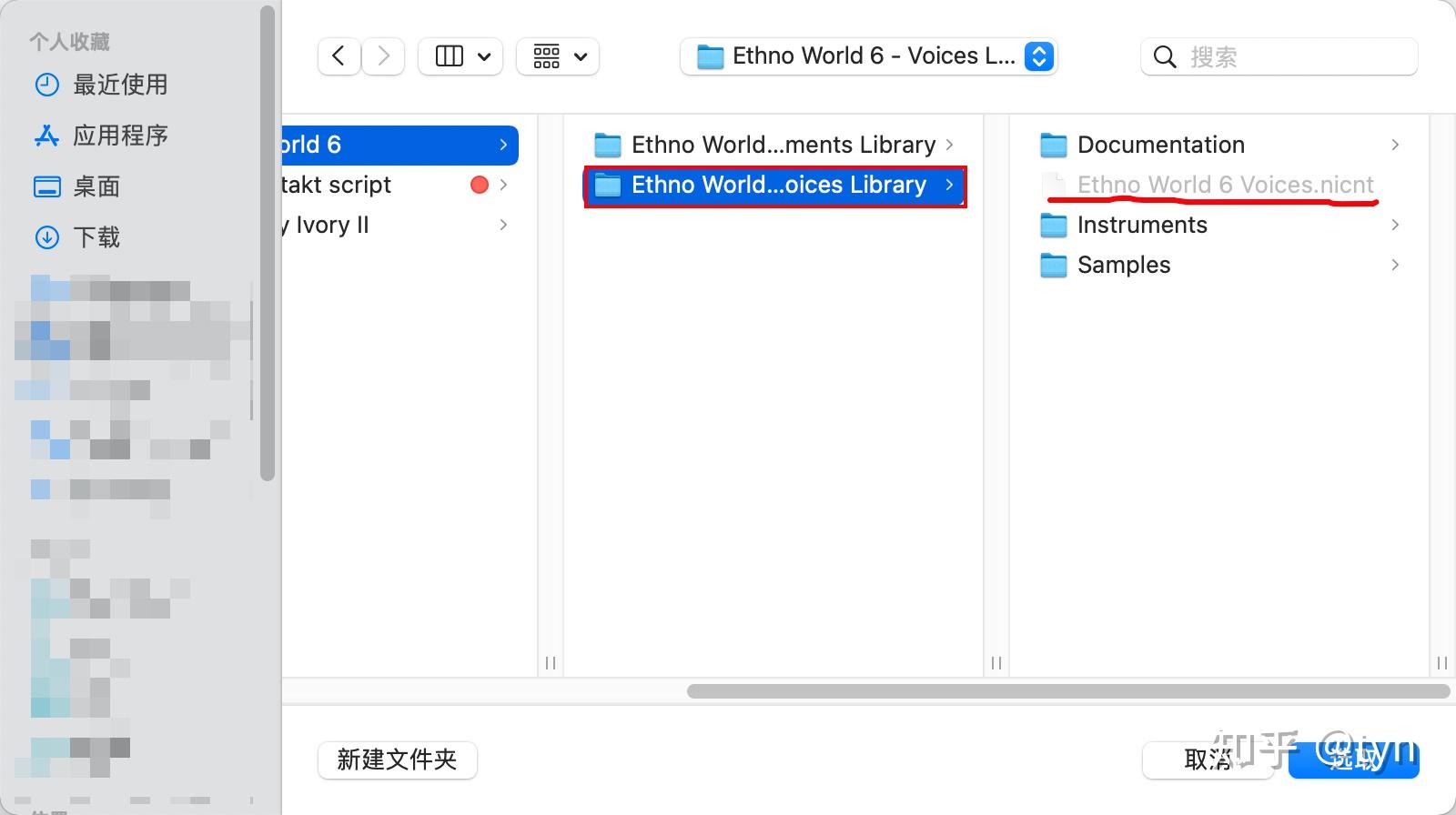This screenshot has width=1456, height=815.
Task: Open the Documentation folder
Action: click(x=1219, y=145)
